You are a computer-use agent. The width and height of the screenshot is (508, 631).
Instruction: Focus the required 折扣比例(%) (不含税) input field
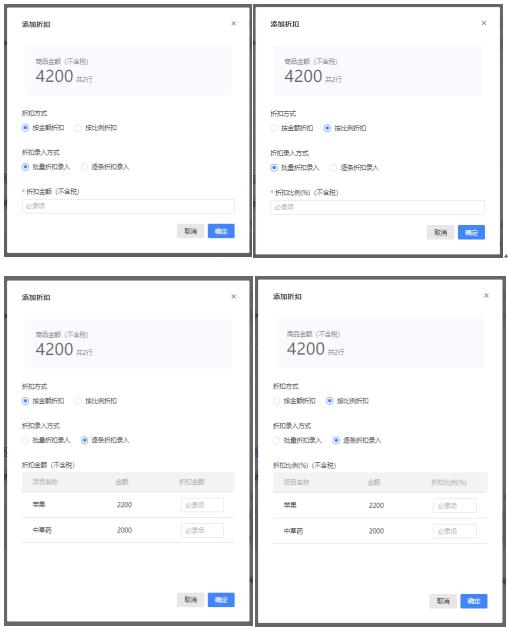378,207
